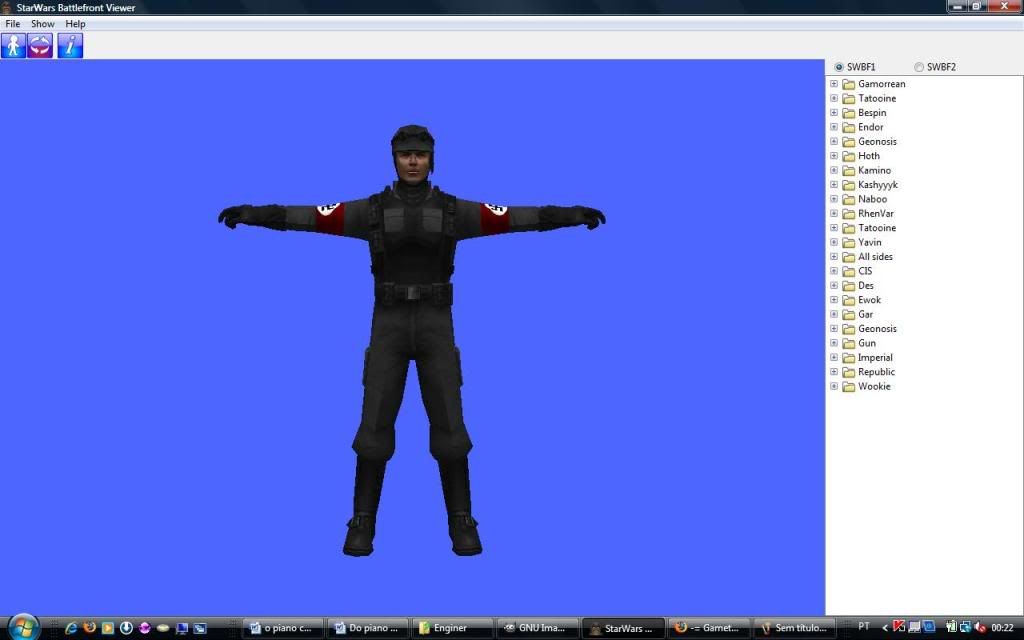The image size is (1024, 640).
Task: Click the folder icon beside Naboo
Action: (x=848, y=199)
